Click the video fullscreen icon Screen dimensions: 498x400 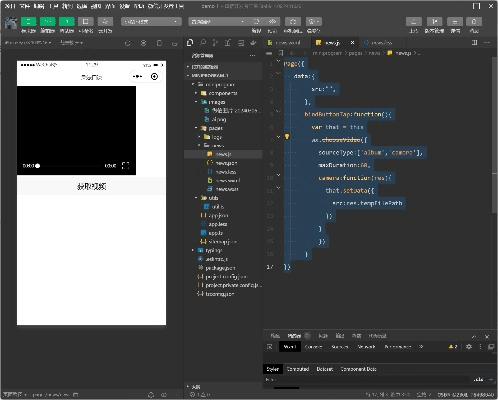pos(125,166)
